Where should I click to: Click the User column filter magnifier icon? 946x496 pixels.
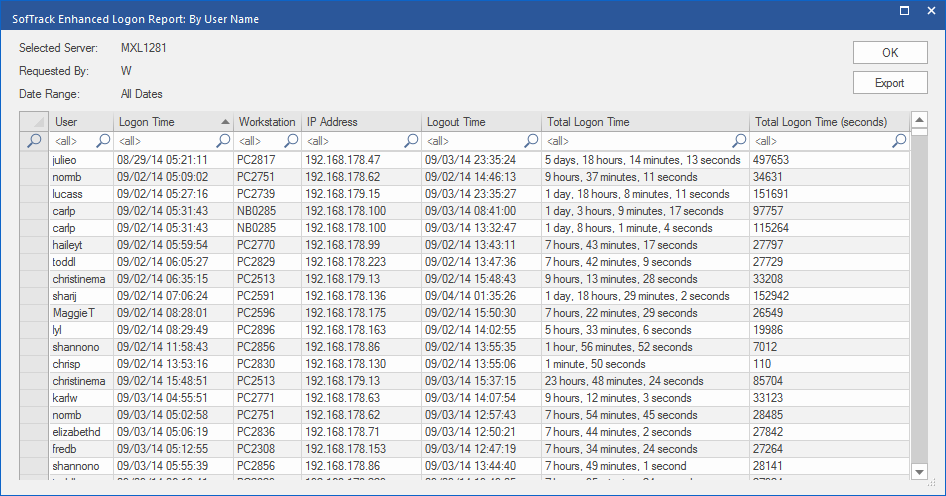[103, 141]
